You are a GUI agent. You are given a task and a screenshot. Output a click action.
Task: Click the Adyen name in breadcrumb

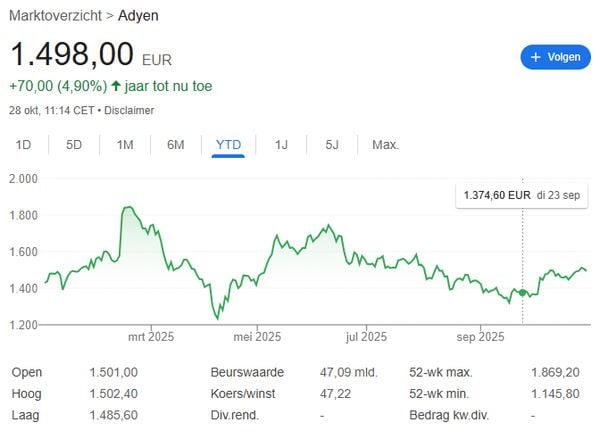pos(137,16)
